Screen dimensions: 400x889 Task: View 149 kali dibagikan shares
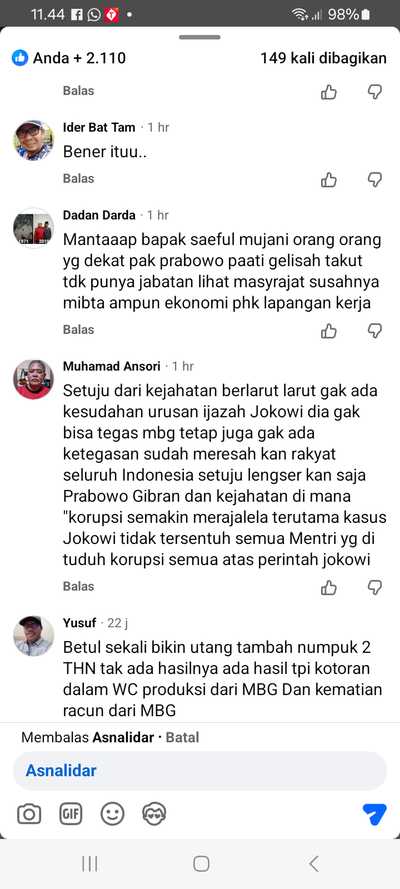tap(324, 58)
